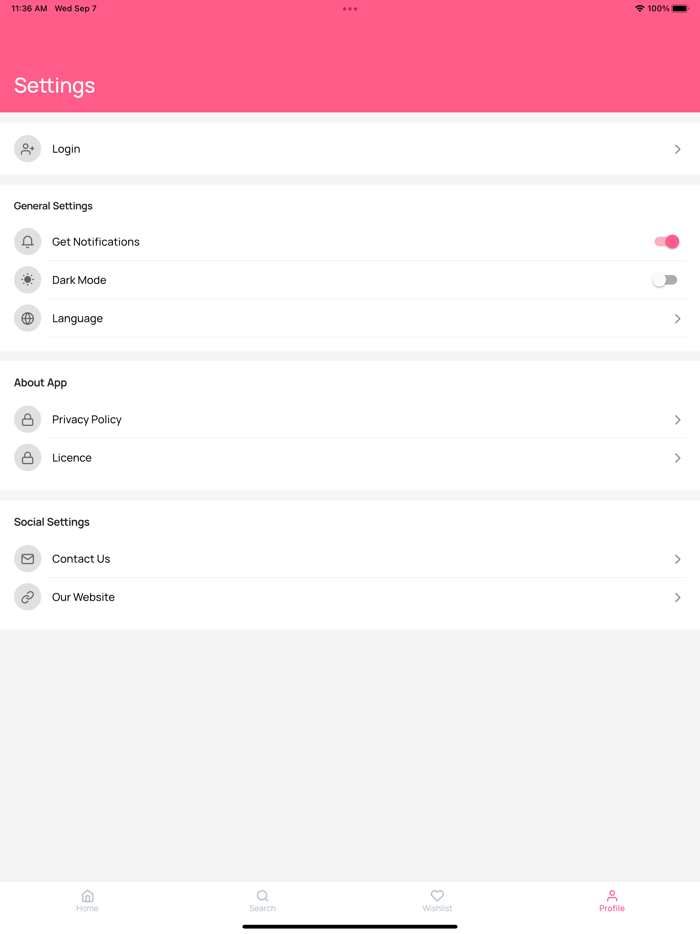Expand the Privacy Policy chevron
Image resolution: width=700 pixels, height=934 pixels.
677,420
